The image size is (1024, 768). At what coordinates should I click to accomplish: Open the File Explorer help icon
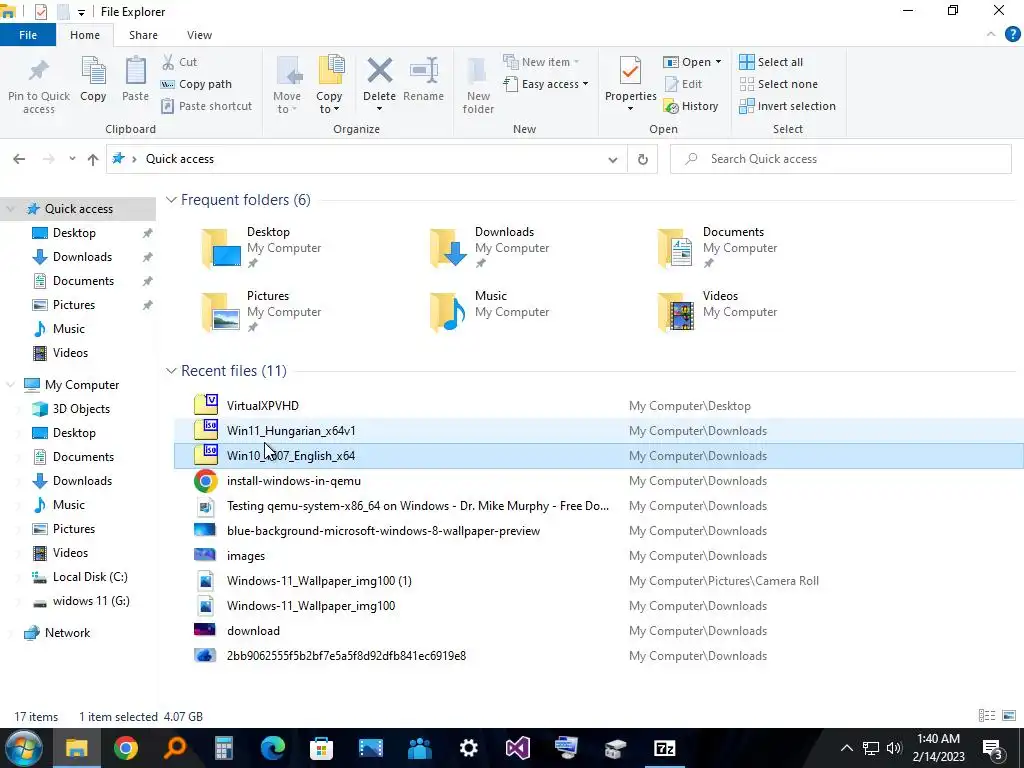[x=1012, y=35]
